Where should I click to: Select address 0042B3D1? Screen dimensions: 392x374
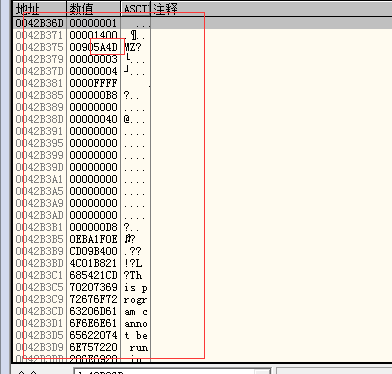tap(39, 323)
